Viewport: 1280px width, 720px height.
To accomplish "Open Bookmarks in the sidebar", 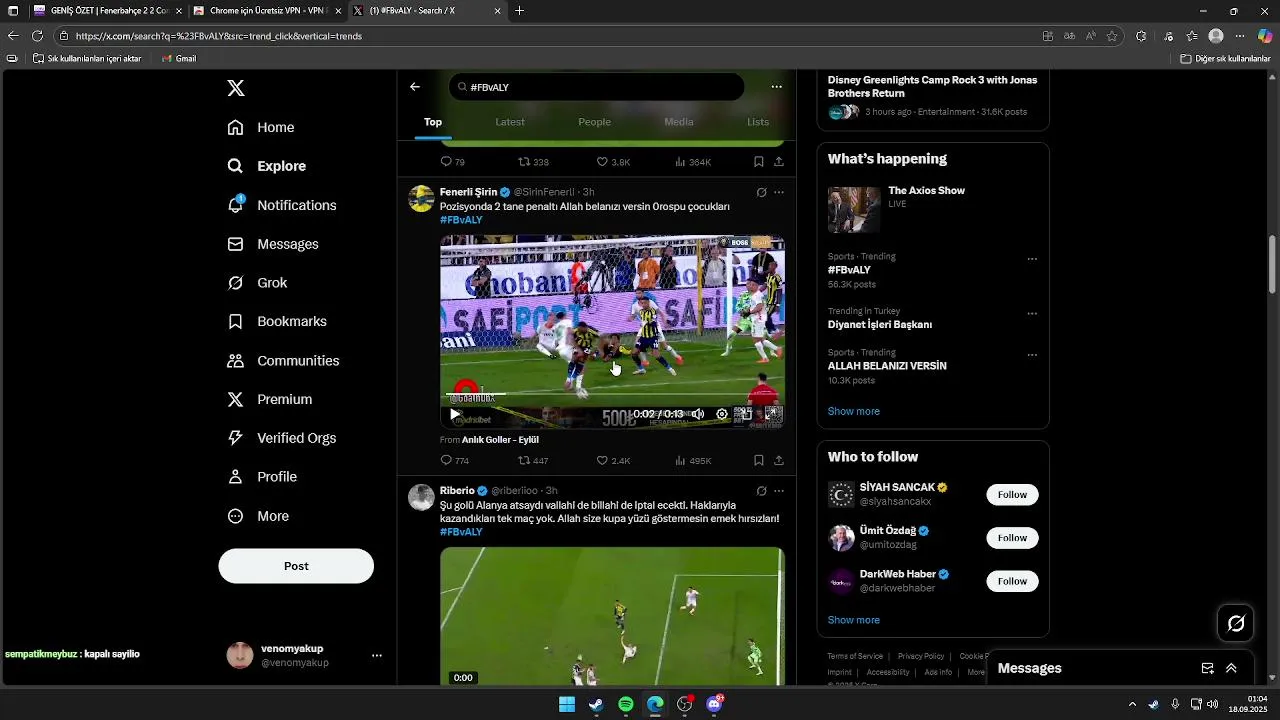I will (x=277, y=322).
